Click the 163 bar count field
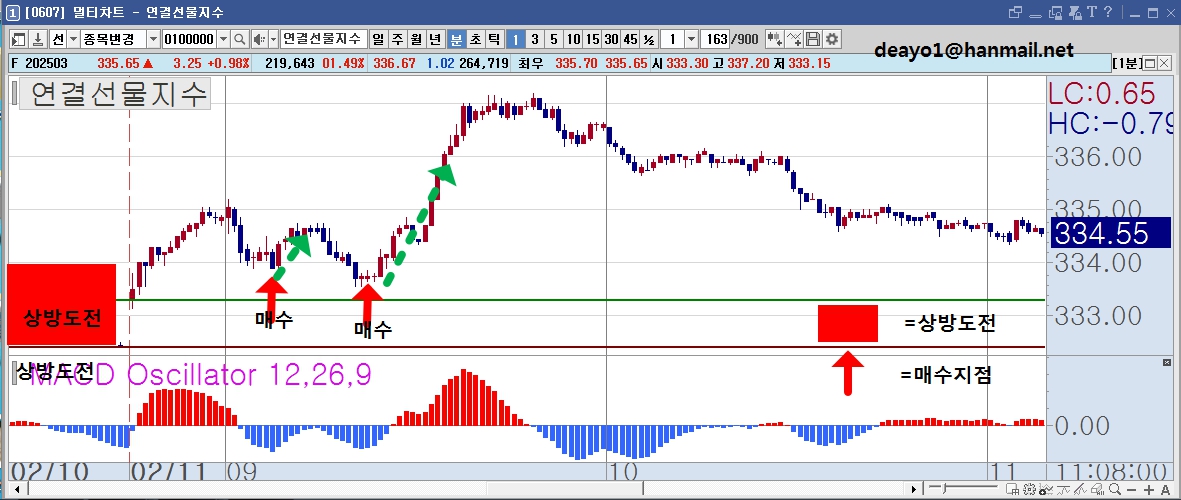Image resolution: width=1181 pixels, height=500 pixels. [x=715, y=39]
